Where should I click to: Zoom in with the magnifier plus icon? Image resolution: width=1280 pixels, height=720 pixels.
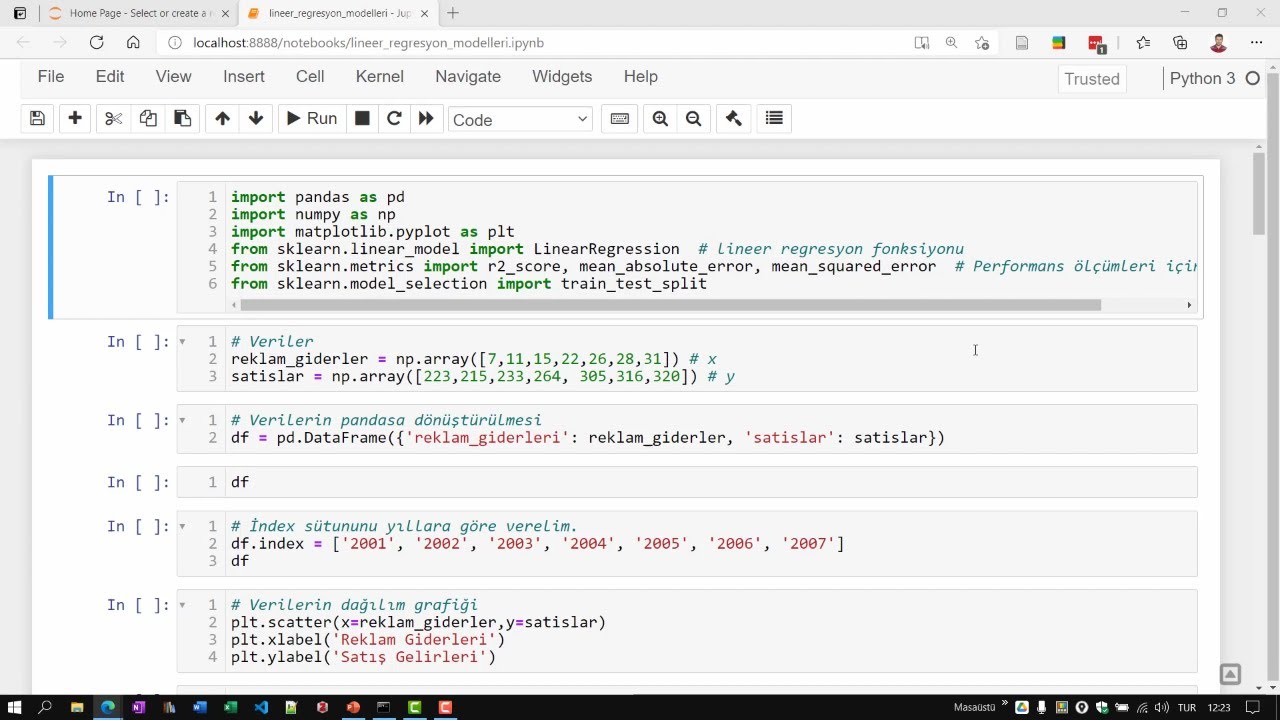[660, 118]
